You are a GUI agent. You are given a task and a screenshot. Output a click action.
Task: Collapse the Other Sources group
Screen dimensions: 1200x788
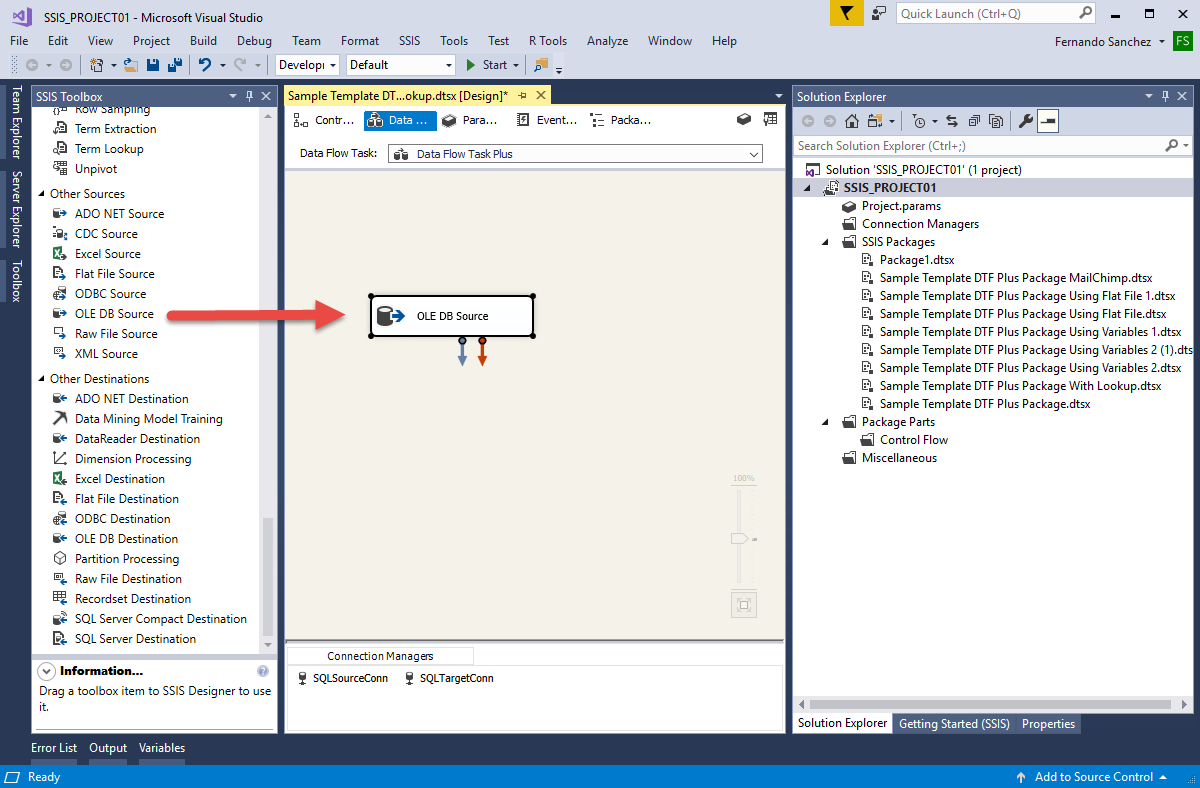(42, 194)
